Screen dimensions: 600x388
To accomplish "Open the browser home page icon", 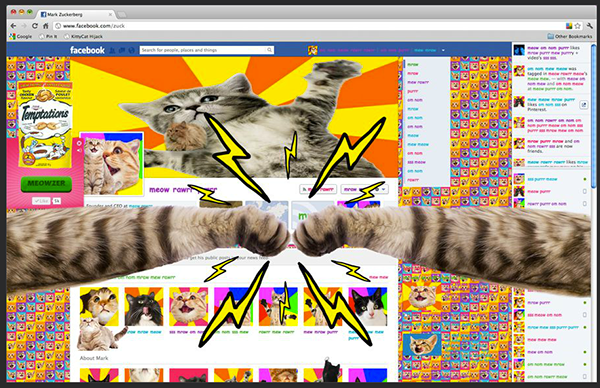I will click(46, 26).
